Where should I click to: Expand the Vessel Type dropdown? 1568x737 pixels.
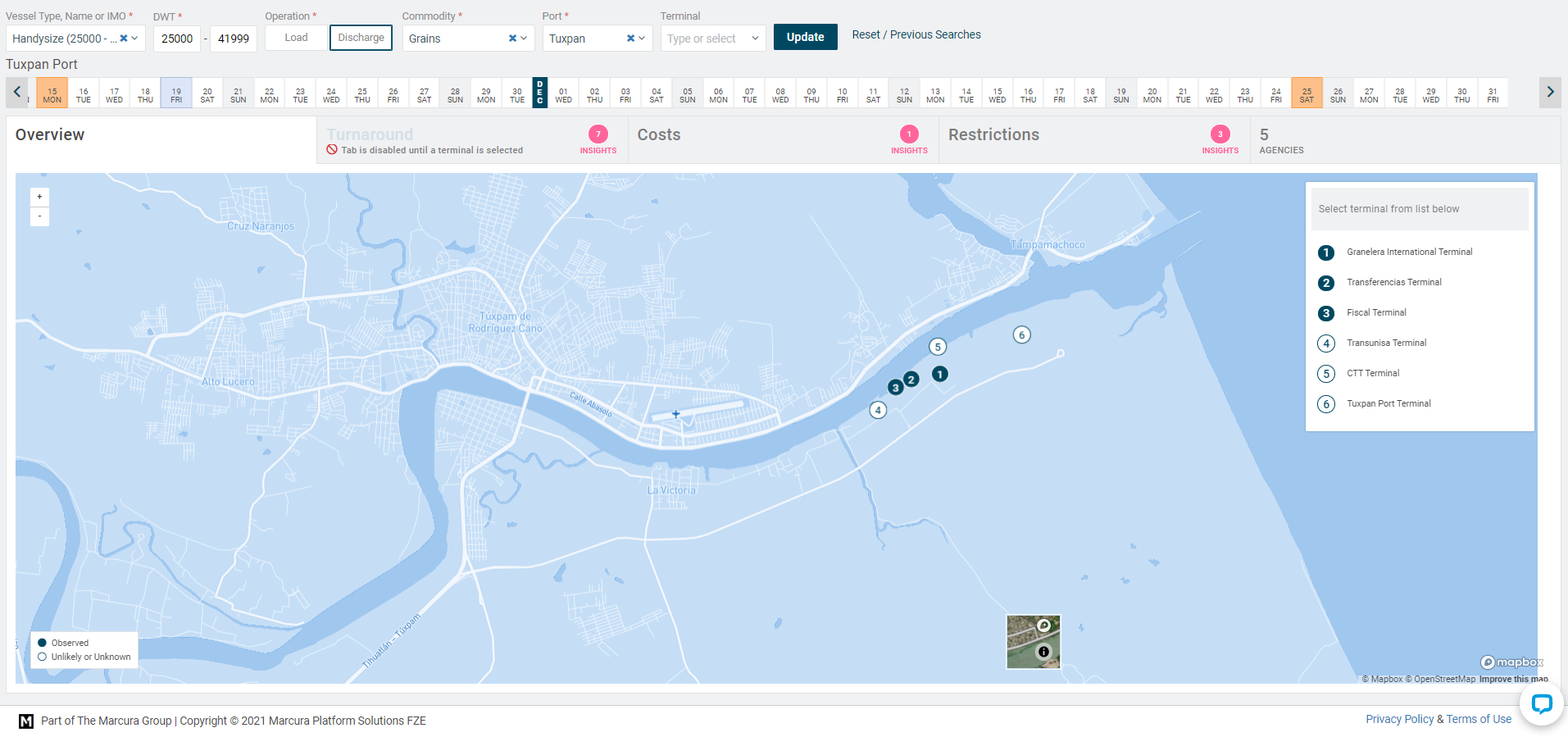click(x=134, y=38)
